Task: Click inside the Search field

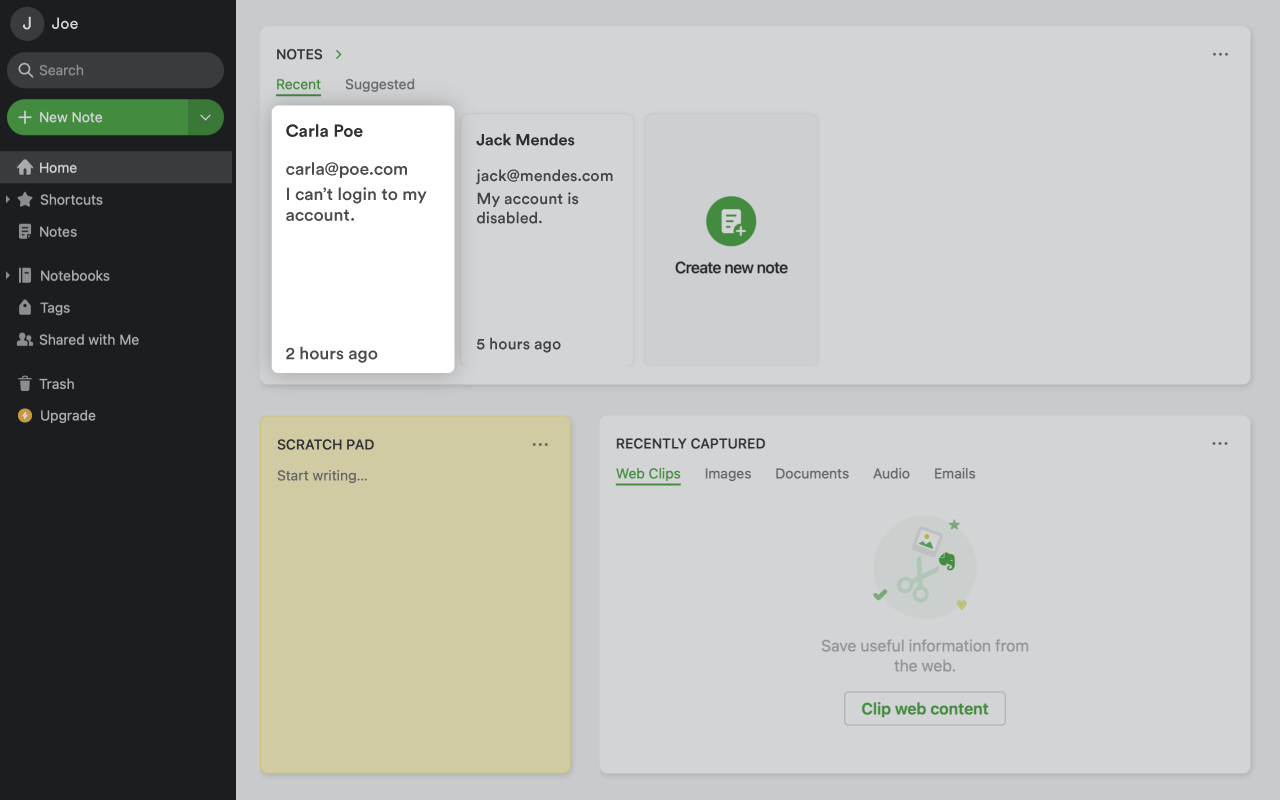Action: click(x=115, y=70)
